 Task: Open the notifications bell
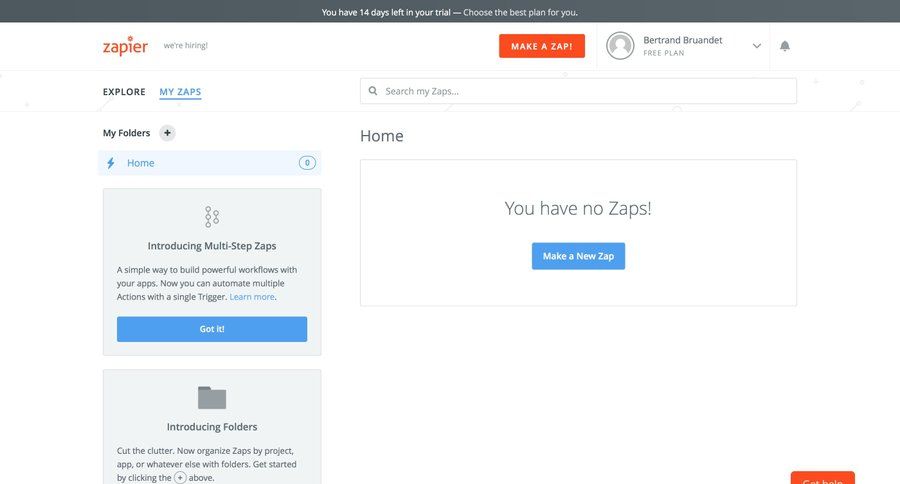pos(785,46)
